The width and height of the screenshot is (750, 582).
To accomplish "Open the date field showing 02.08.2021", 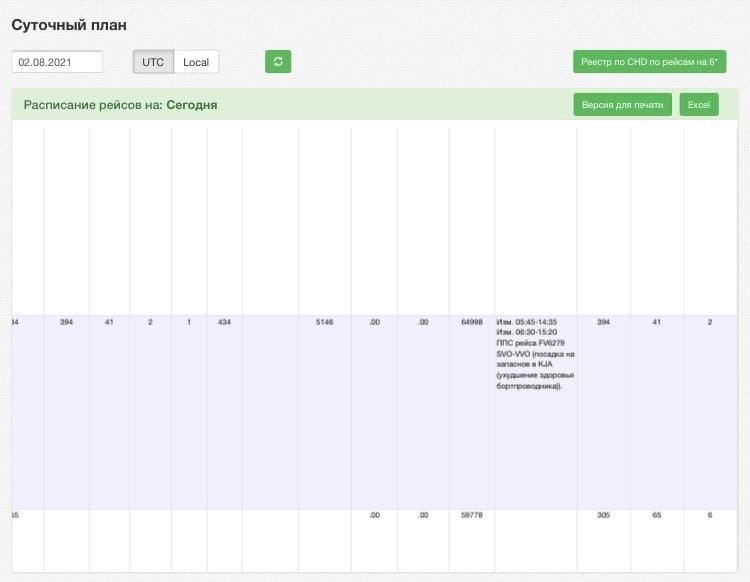I will (57, 62).
